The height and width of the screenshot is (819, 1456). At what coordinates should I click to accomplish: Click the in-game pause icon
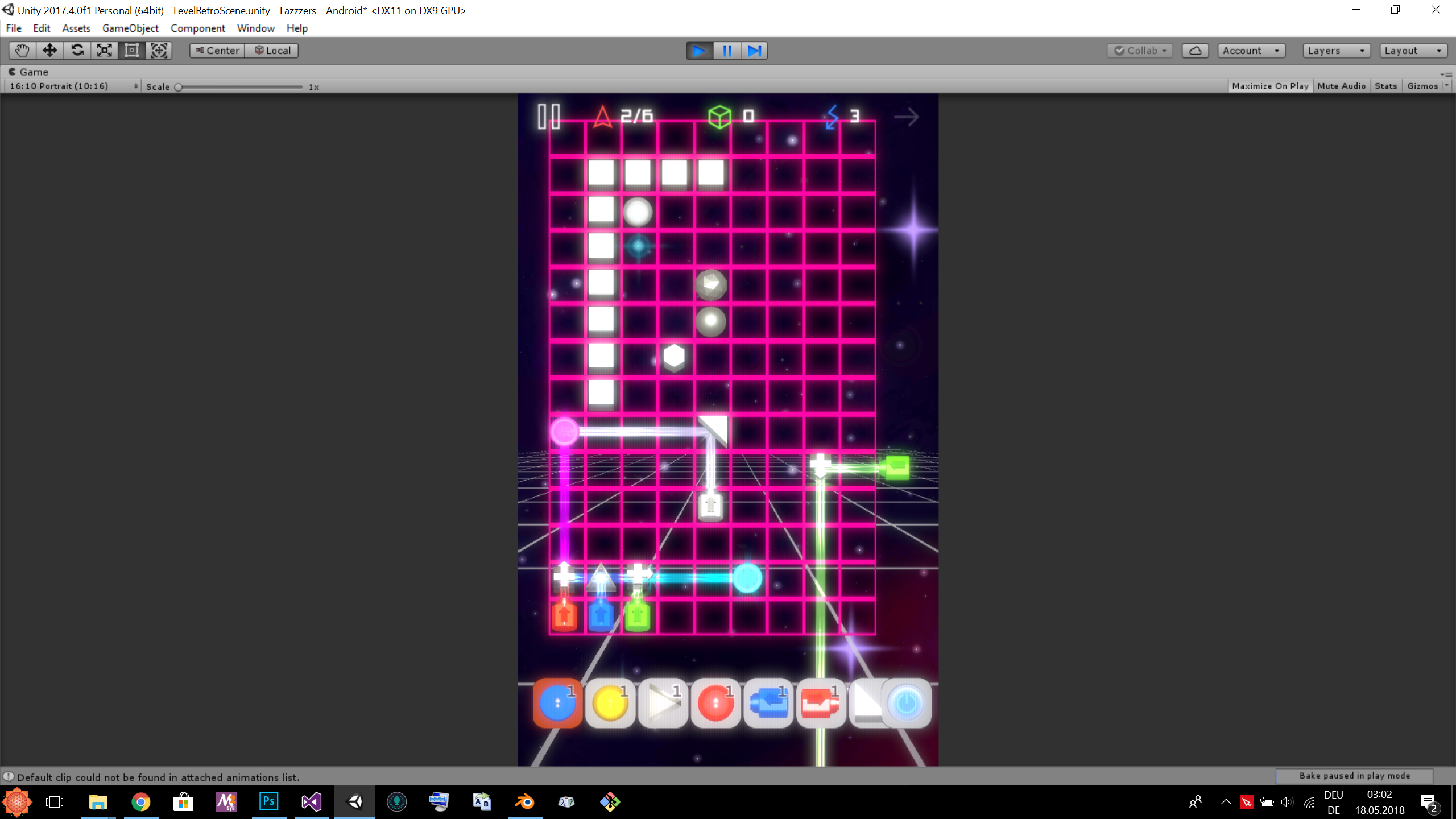(549, 116)
